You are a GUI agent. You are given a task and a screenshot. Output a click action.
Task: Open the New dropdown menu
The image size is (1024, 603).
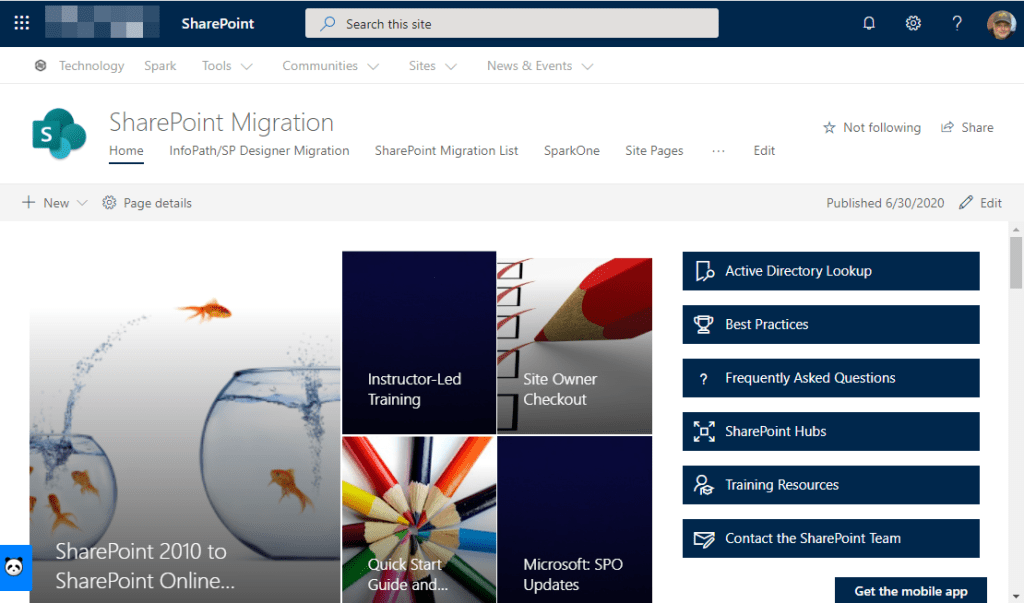coord(55,203)
